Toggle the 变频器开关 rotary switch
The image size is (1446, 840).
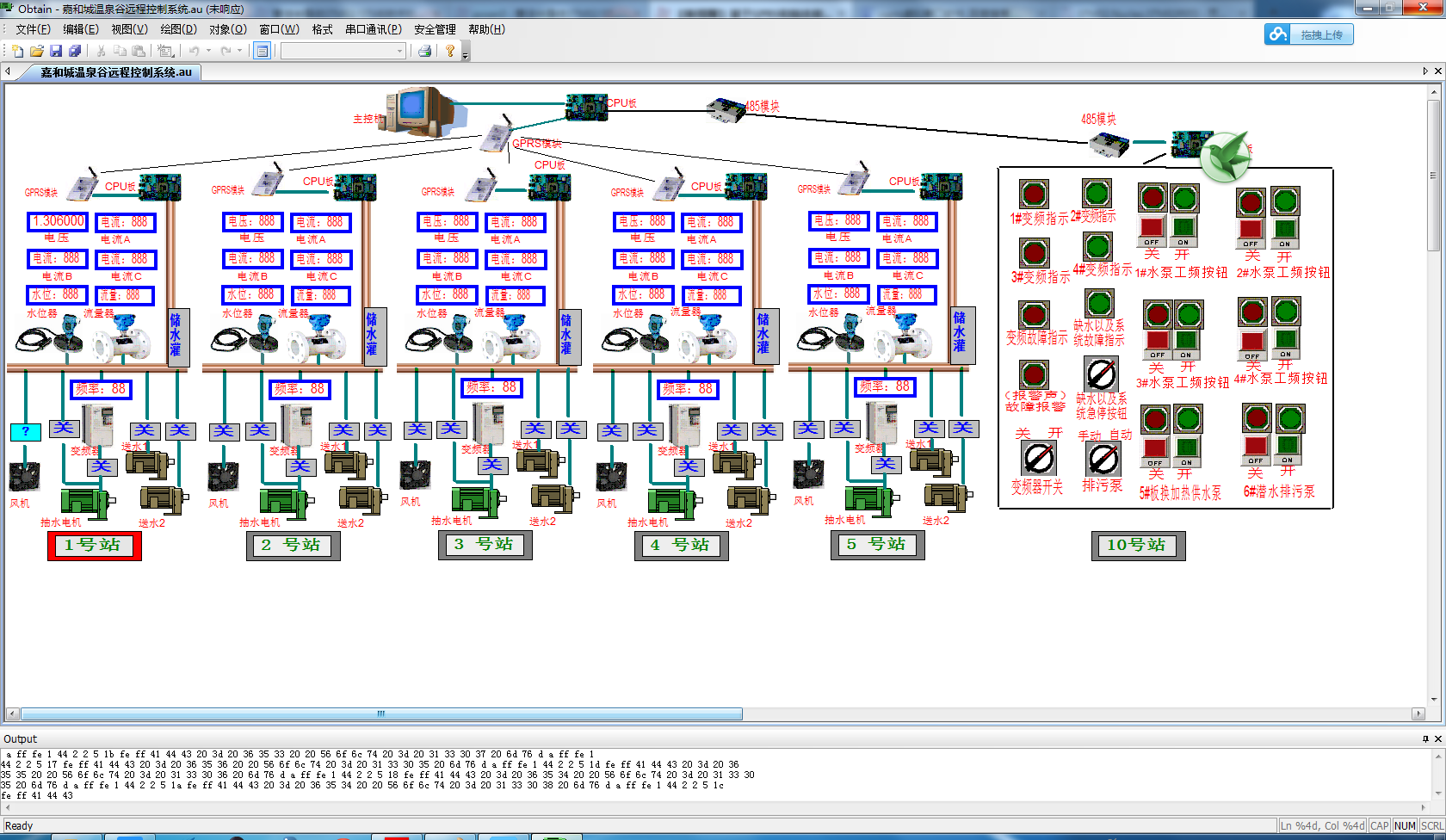coord(1039,459)
